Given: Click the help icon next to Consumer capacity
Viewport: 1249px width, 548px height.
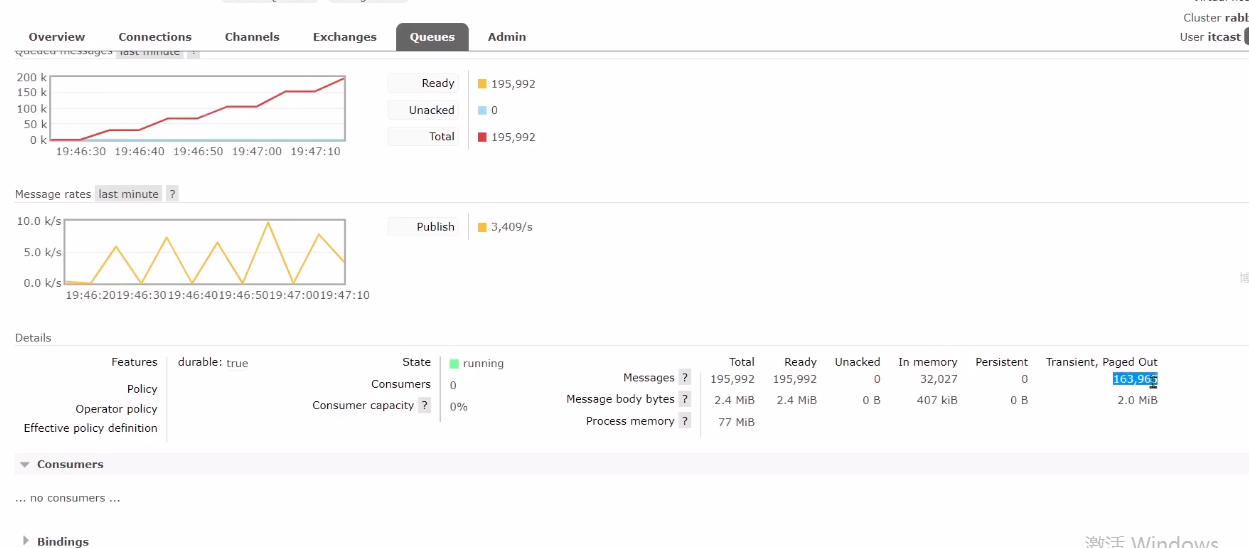Looking at the screenshot, I should point(425,406).
